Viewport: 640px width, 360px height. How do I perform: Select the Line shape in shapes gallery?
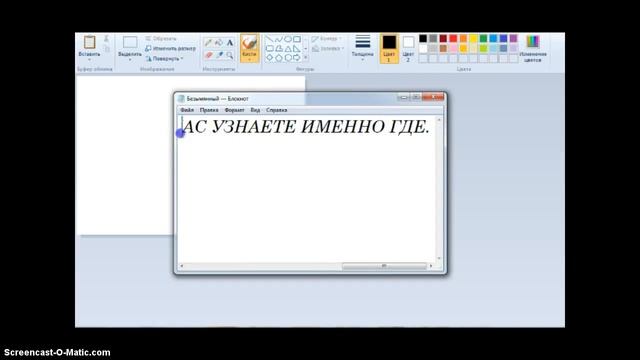click(269, 39)
